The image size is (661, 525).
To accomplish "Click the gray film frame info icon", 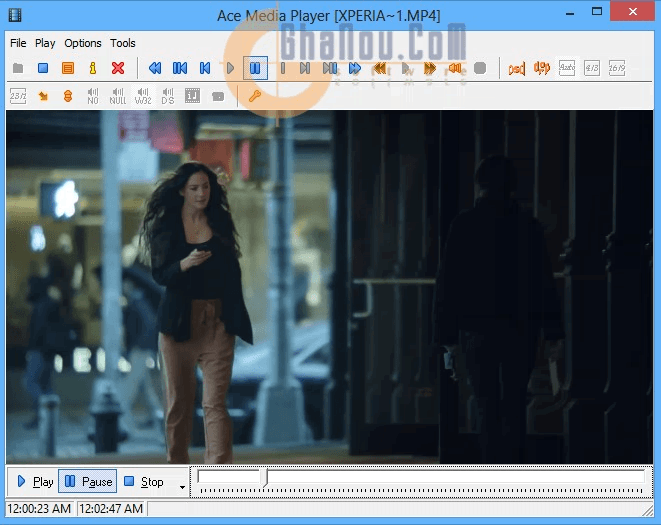I will [193, 96].
